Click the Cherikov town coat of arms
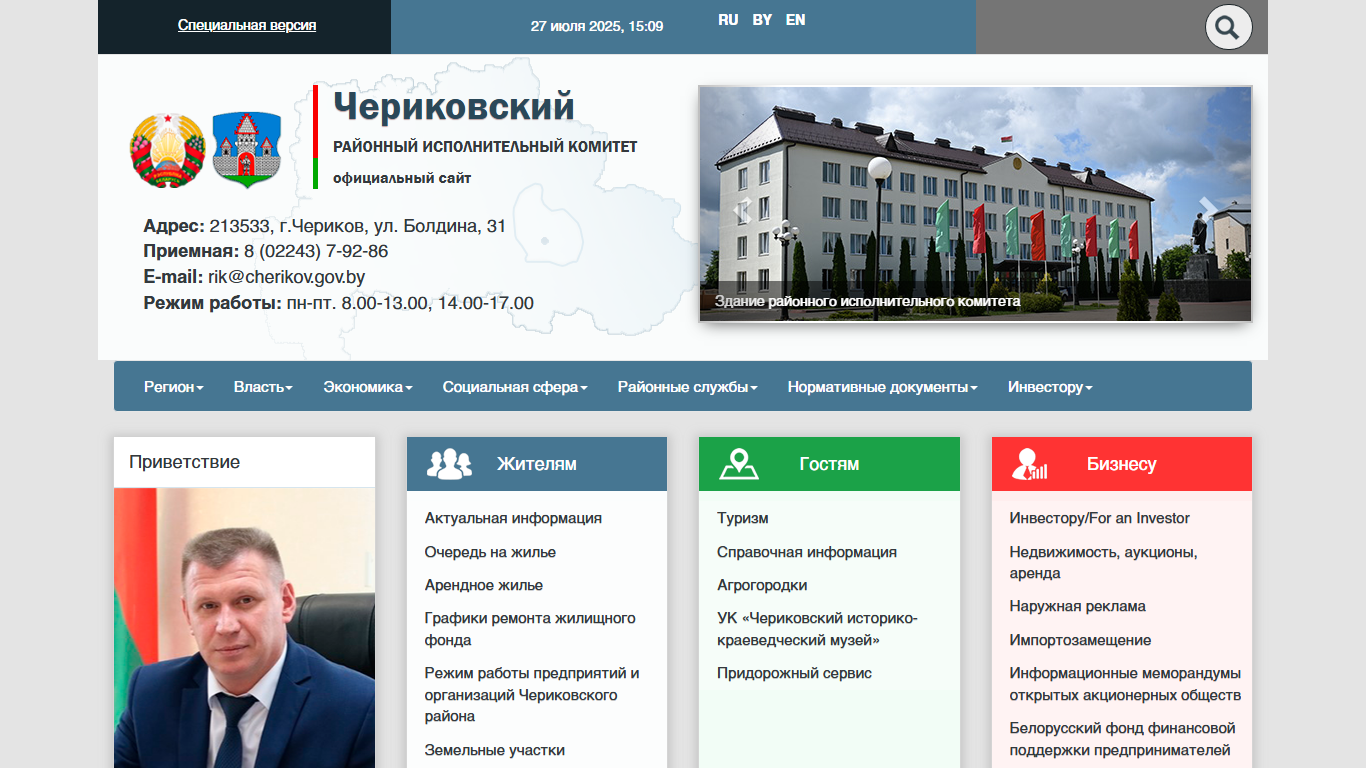The width and height of the screenshot is (1366, 768). click(247, 150)
